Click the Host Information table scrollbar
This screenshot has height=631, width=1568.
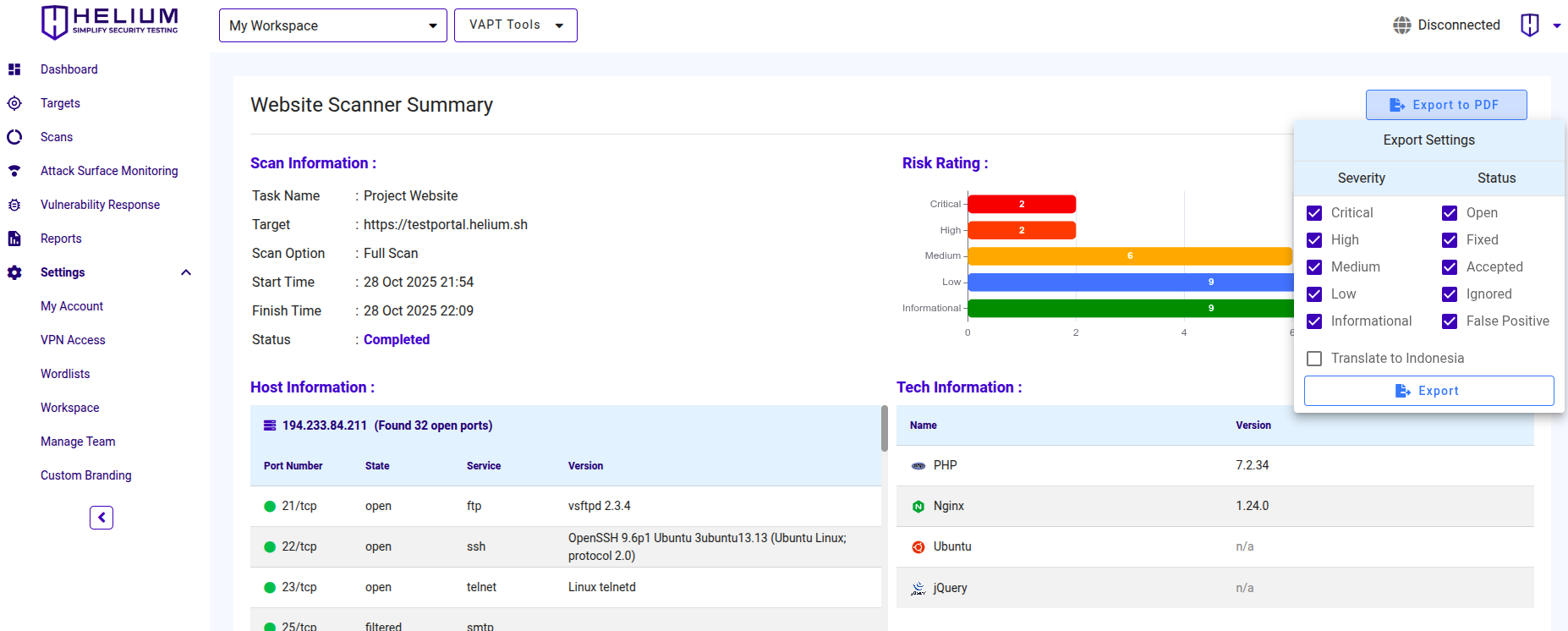click(x=884, y=429)
